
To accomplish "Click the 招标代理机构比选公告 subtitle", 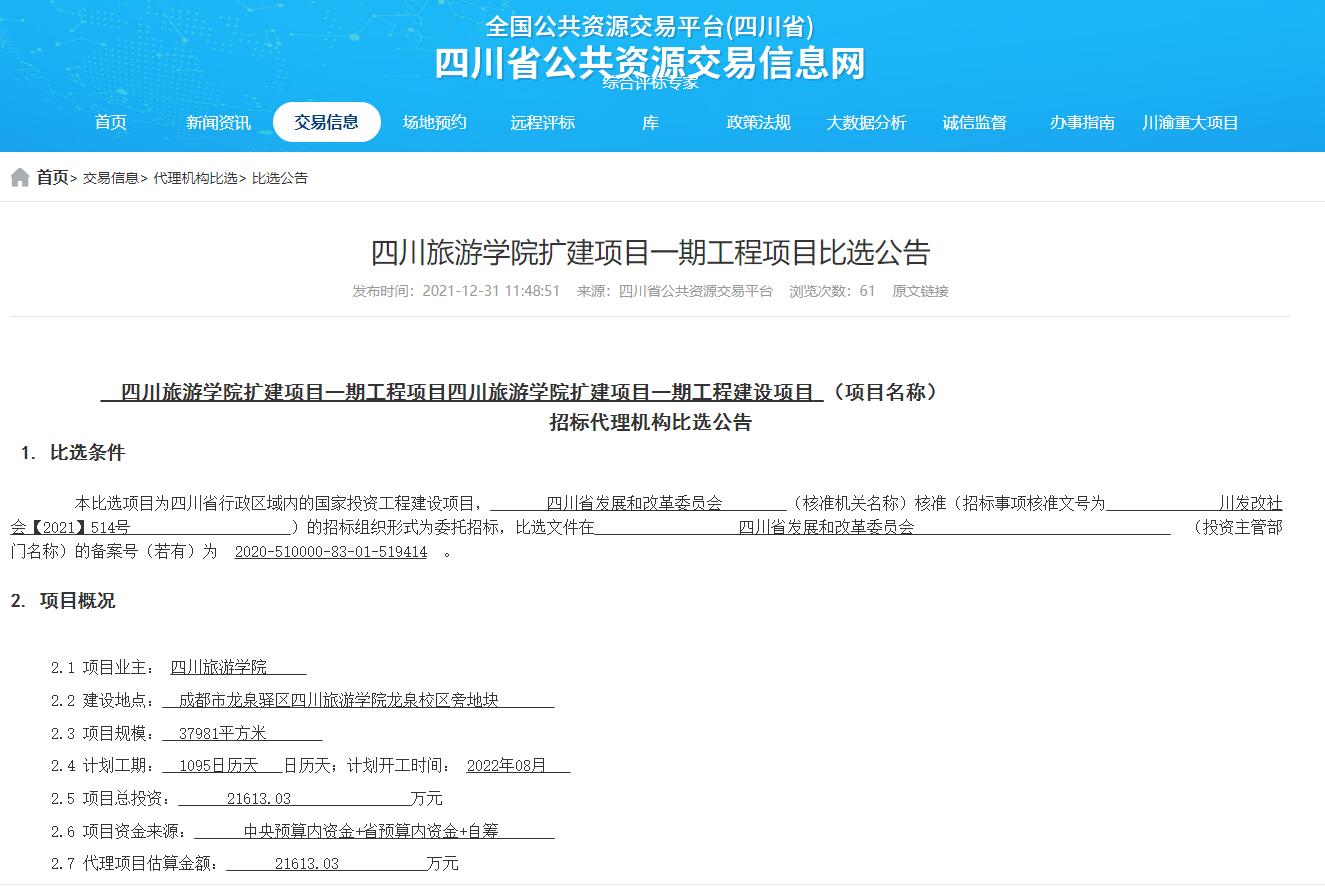I will coord(651,422).
